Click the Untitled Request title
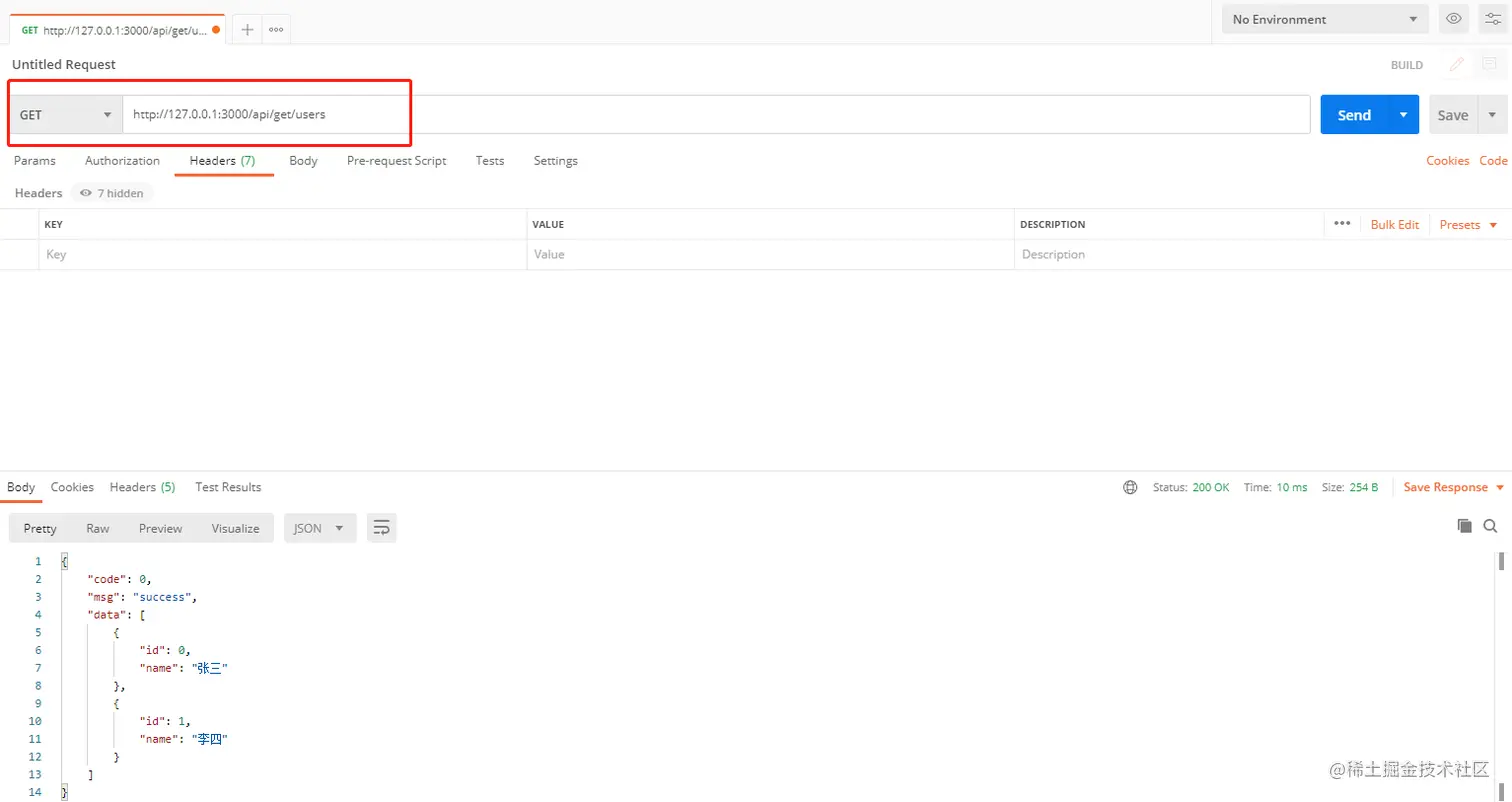 [64, 64]
